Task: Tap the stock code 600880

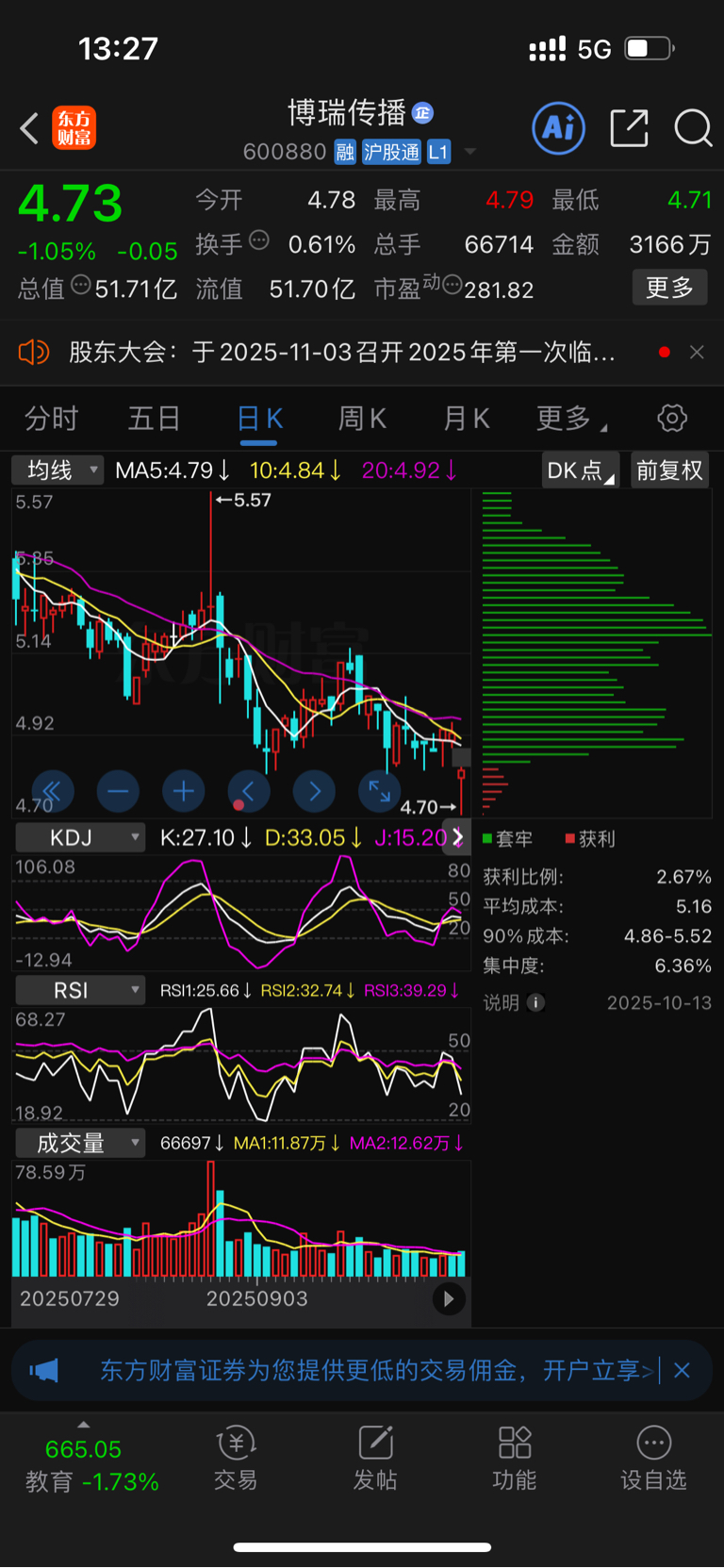Action: tap(285, 152)
